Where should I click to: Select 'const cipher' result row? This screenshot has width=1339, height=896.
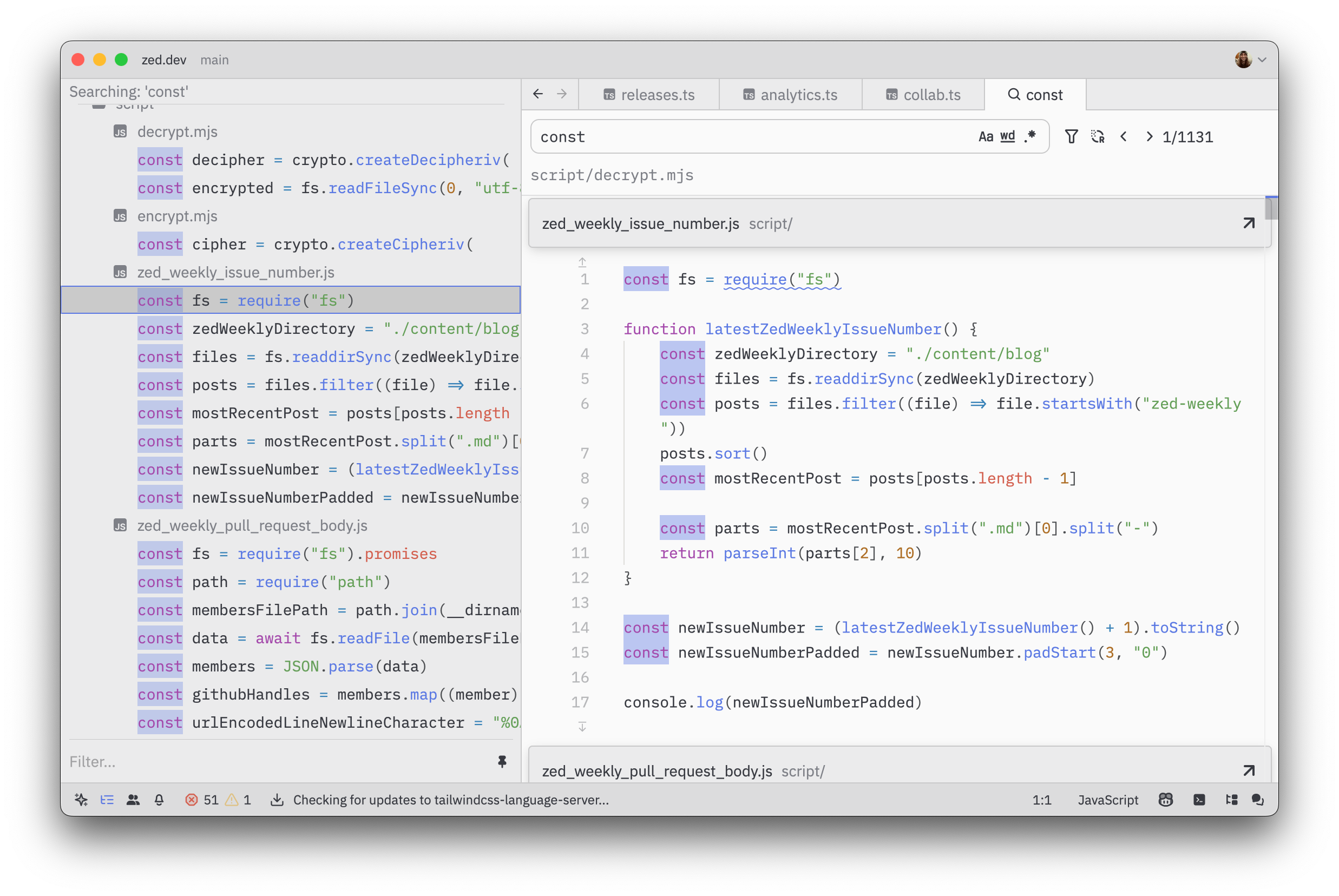[x=291, y=244]
